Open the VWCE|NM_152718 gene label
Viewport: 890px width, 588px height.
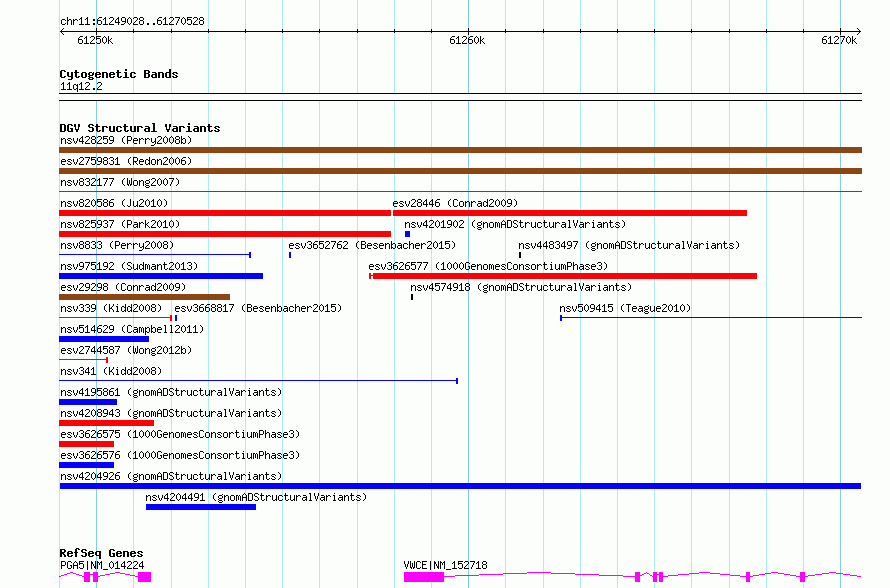pyautogui.click(x=446, y=565)
